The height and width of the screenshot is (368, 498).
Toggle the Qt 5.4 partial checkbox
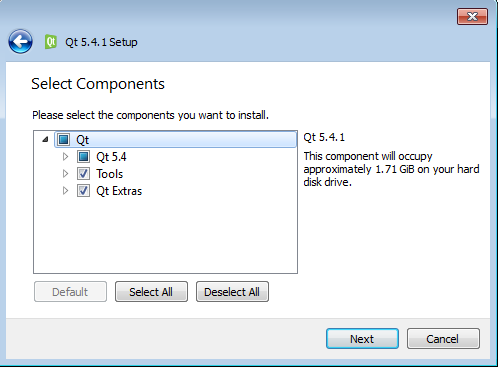(x=83, y=157)
